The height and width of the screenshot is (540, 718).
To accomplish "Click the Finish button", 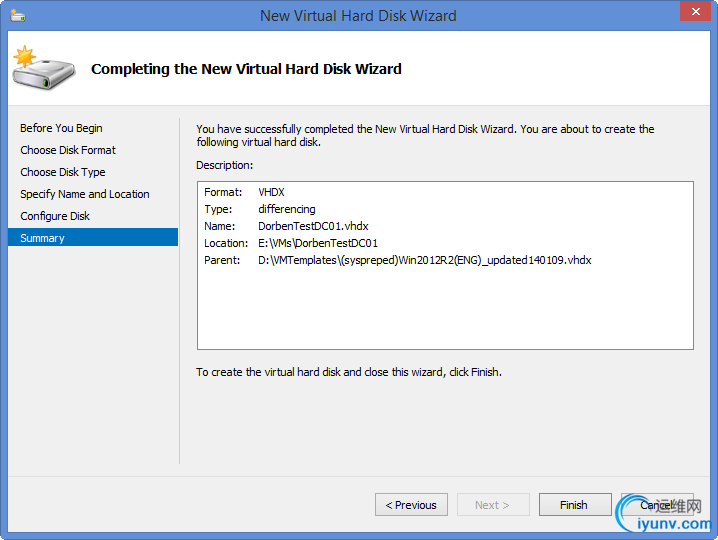I will (x=575, y=505).
